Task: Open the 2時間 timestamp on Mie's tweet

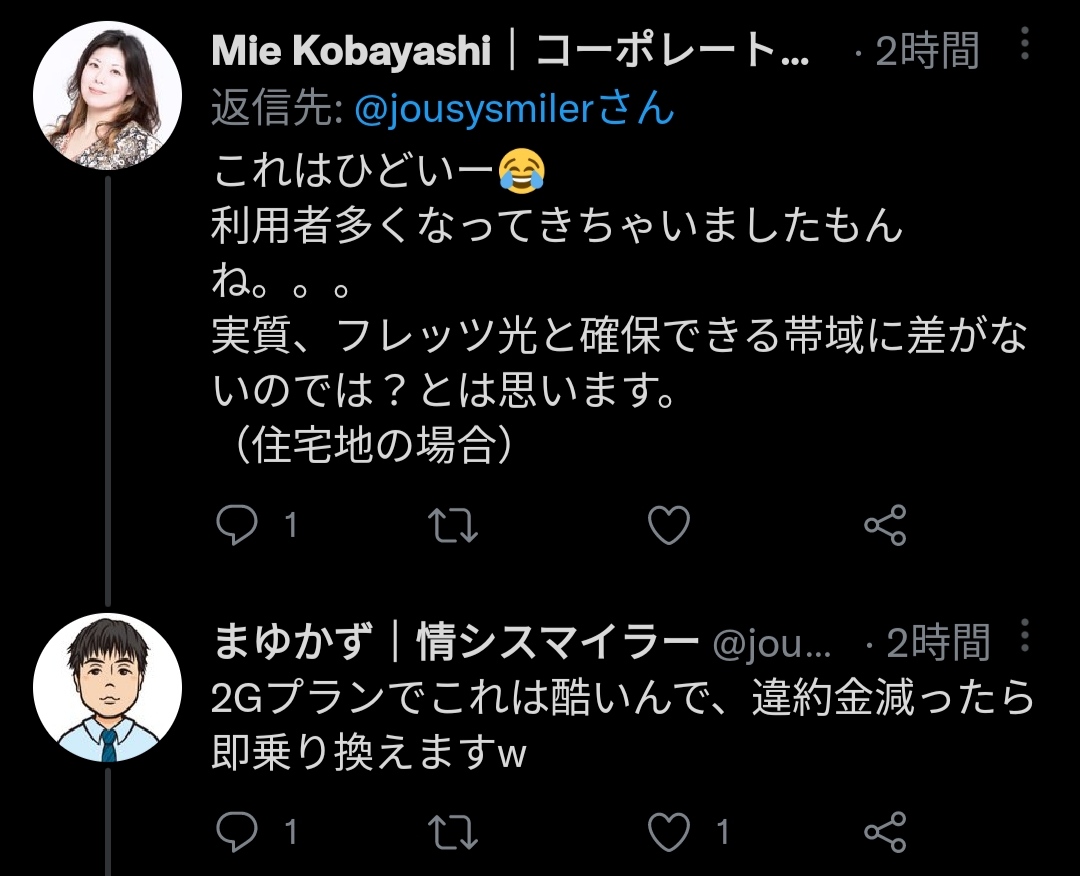Action: coord(927,51)
